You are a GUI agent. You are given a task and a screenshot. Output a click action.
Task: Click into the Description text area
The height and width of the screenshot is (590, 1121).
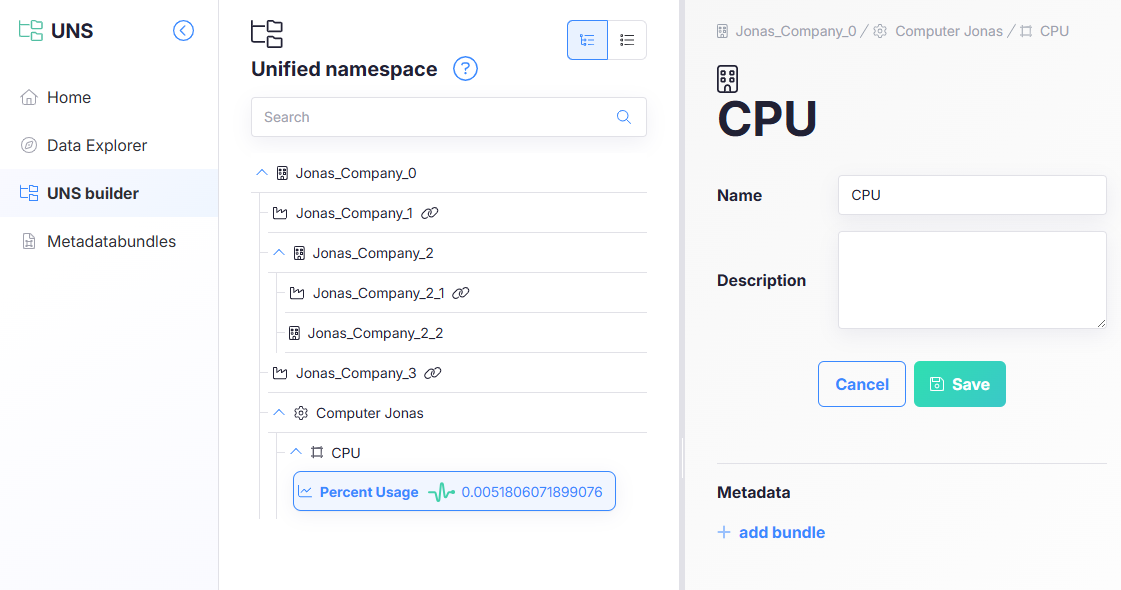(x=972, y=280)
